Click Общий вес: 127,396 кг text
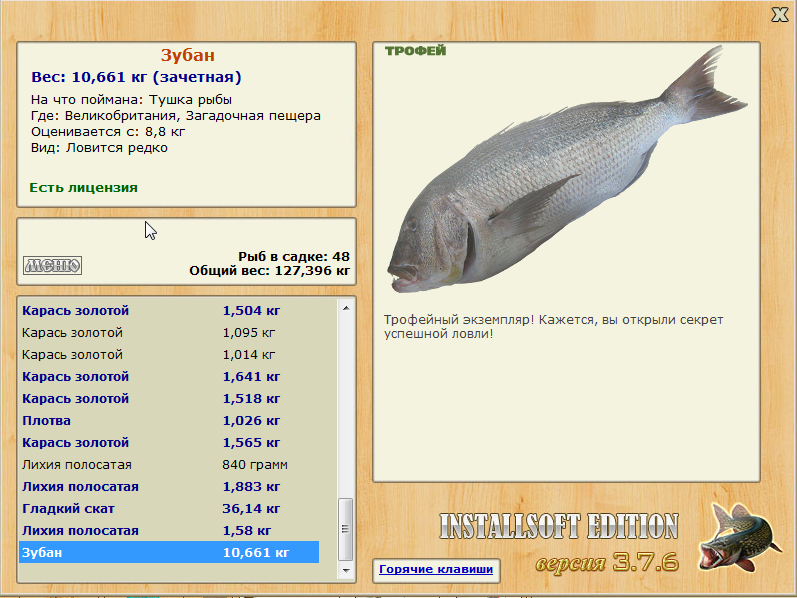Screen dimensions: 797x598 coord(269,271)
